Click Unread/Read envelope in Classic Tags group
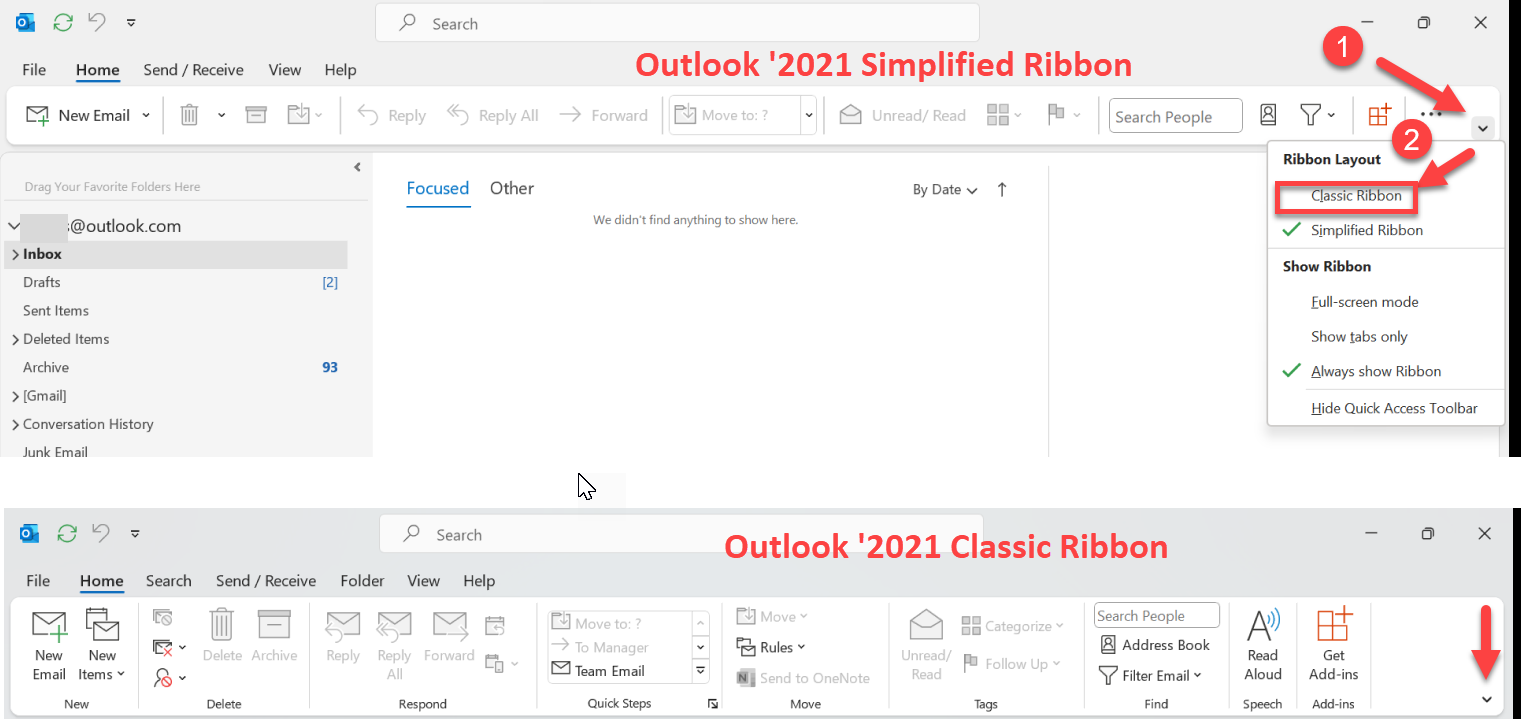Viewport: 1521px width, 719px height. [x=926, y=626]
